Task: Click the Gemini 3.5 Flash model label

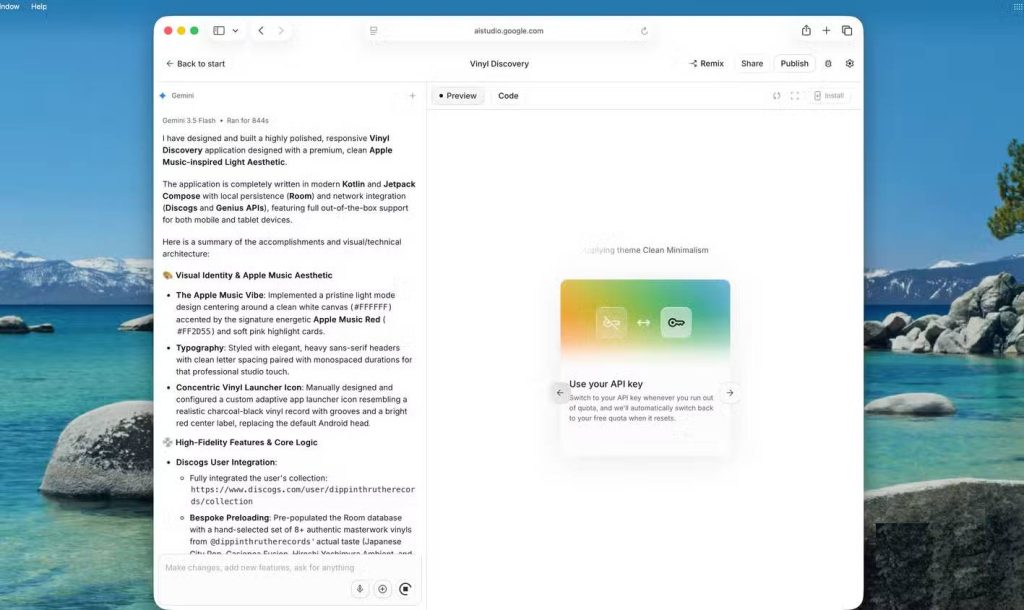Action: (189, 121)
